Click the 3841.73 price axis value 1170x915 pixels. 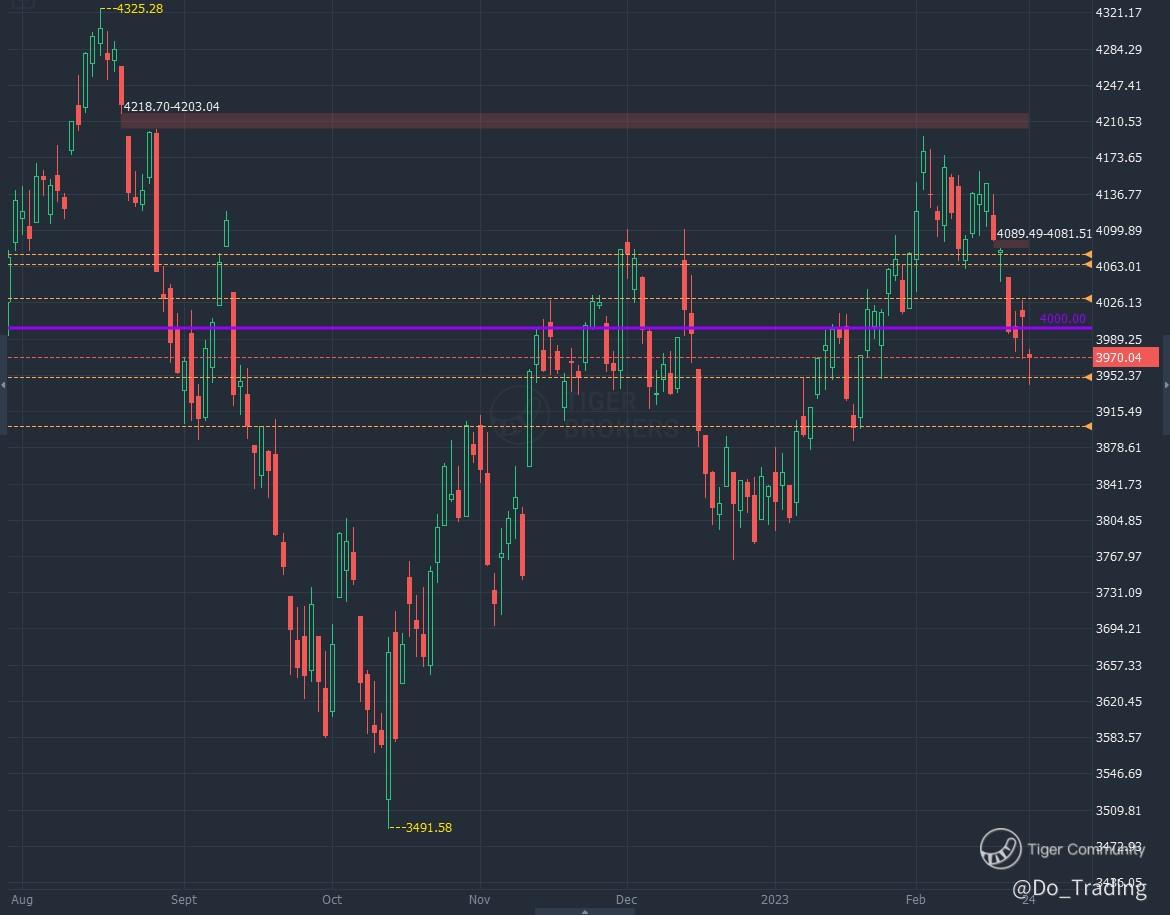click(1119, 484)
